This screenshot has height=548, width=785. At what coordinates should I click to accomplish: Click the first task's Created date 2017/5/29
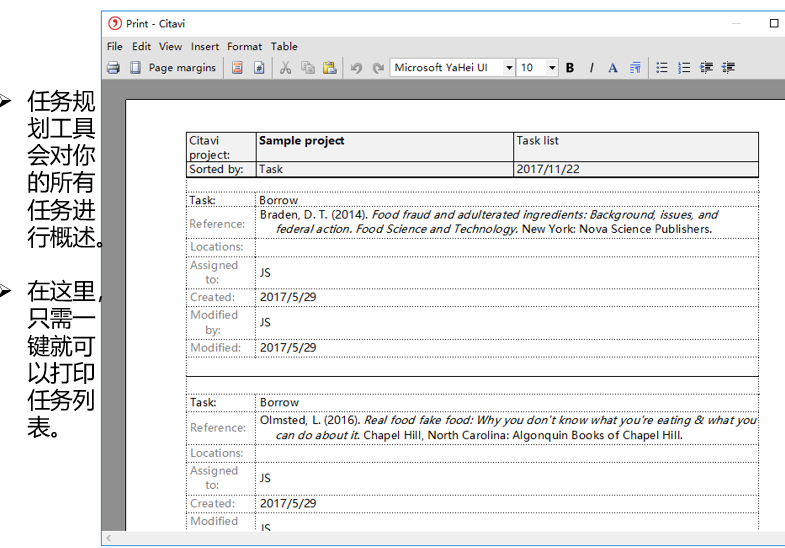pyautogui.click(x=288, y=297)
